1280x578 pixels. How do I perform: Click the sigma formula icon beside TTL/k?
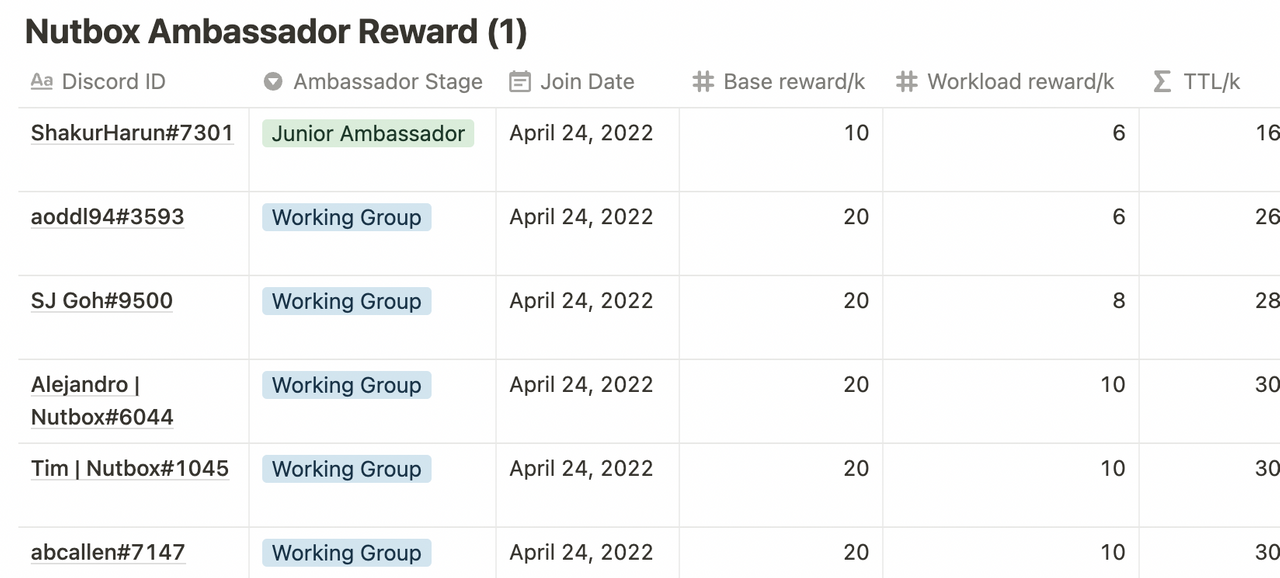[x=1162, y=82]
